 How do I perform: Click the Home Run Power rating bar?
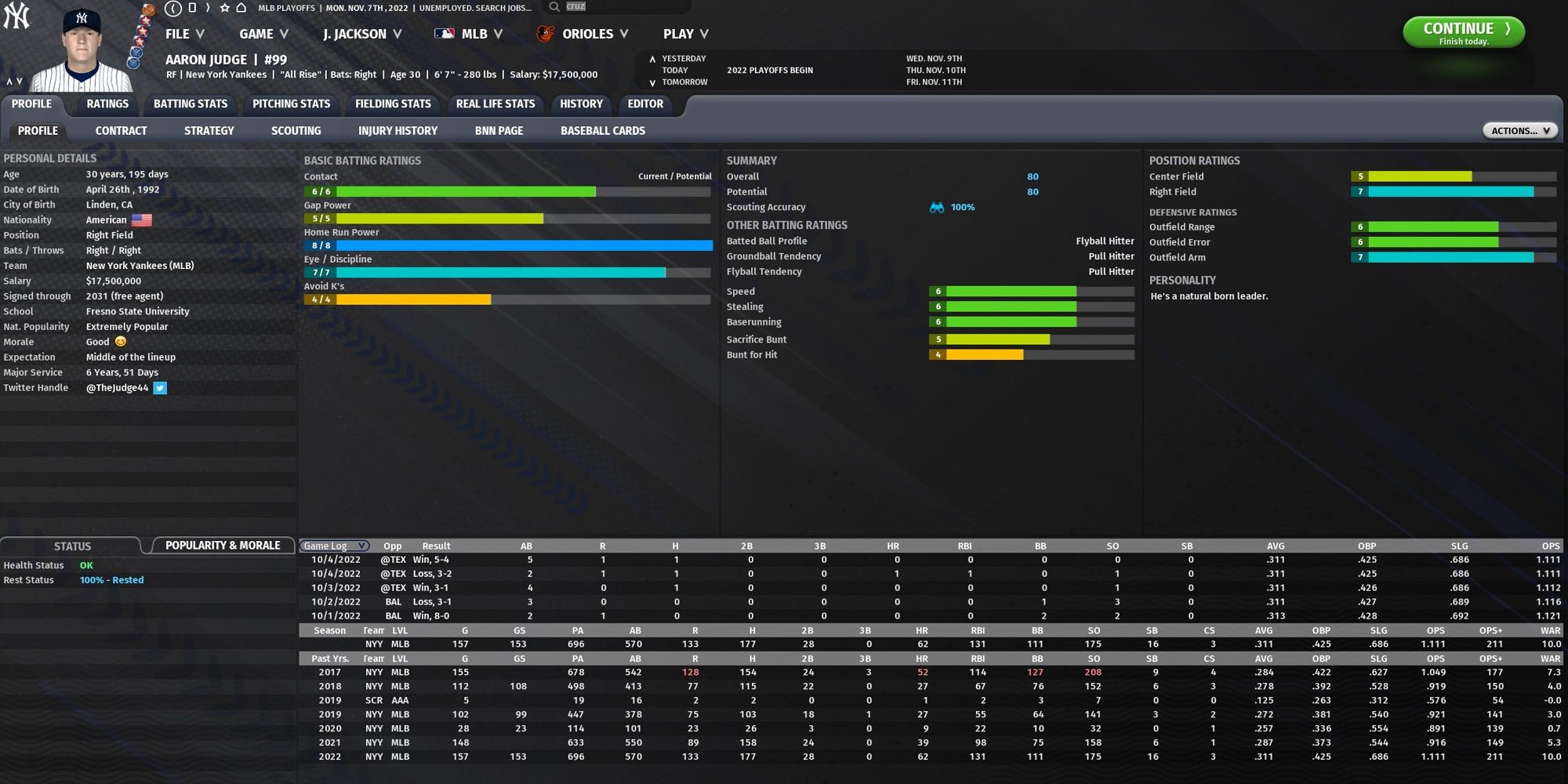pyautogui.click(x=508, y=245)
